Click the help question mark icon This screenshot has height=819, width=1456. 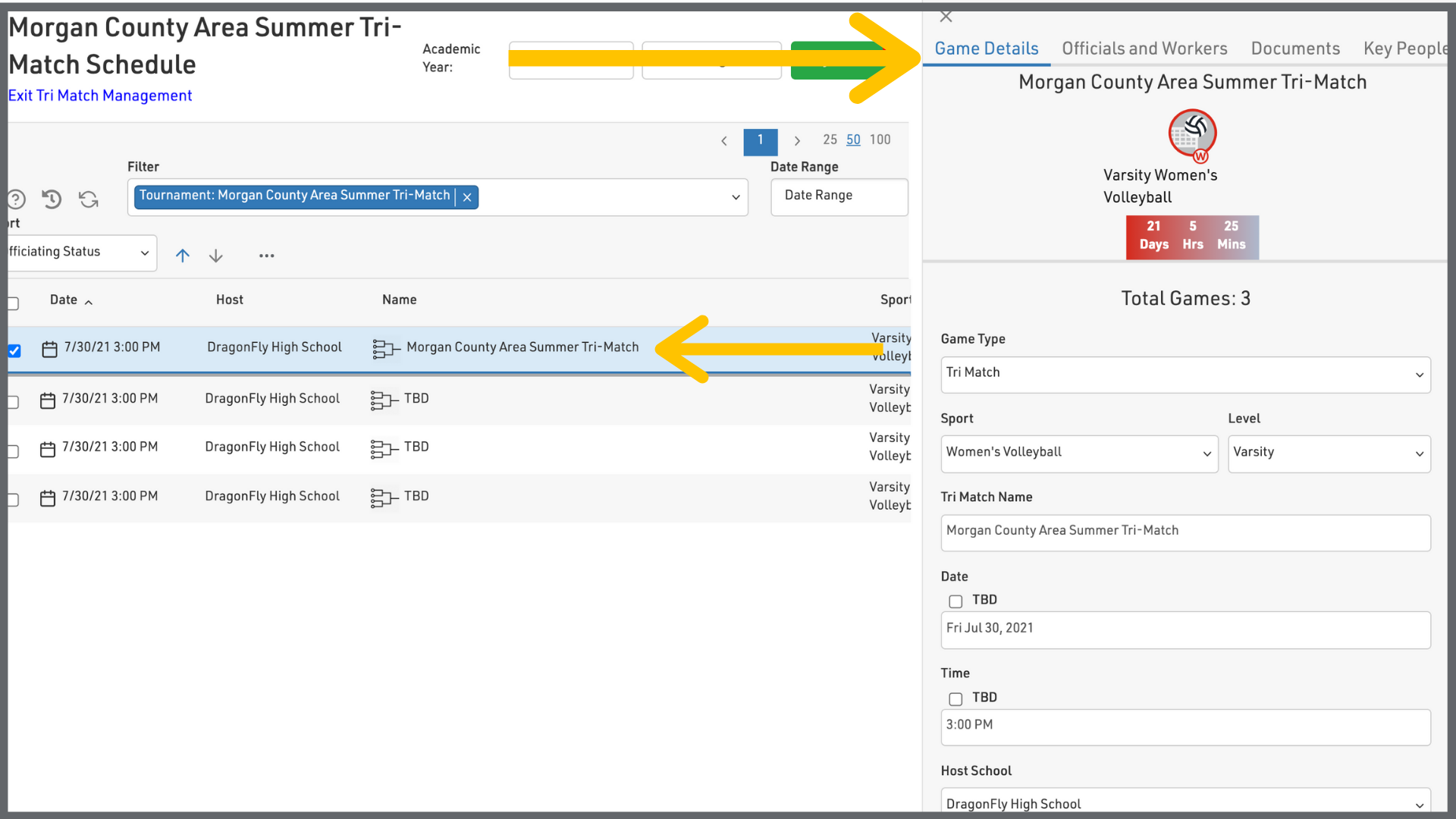pos(16,199)
